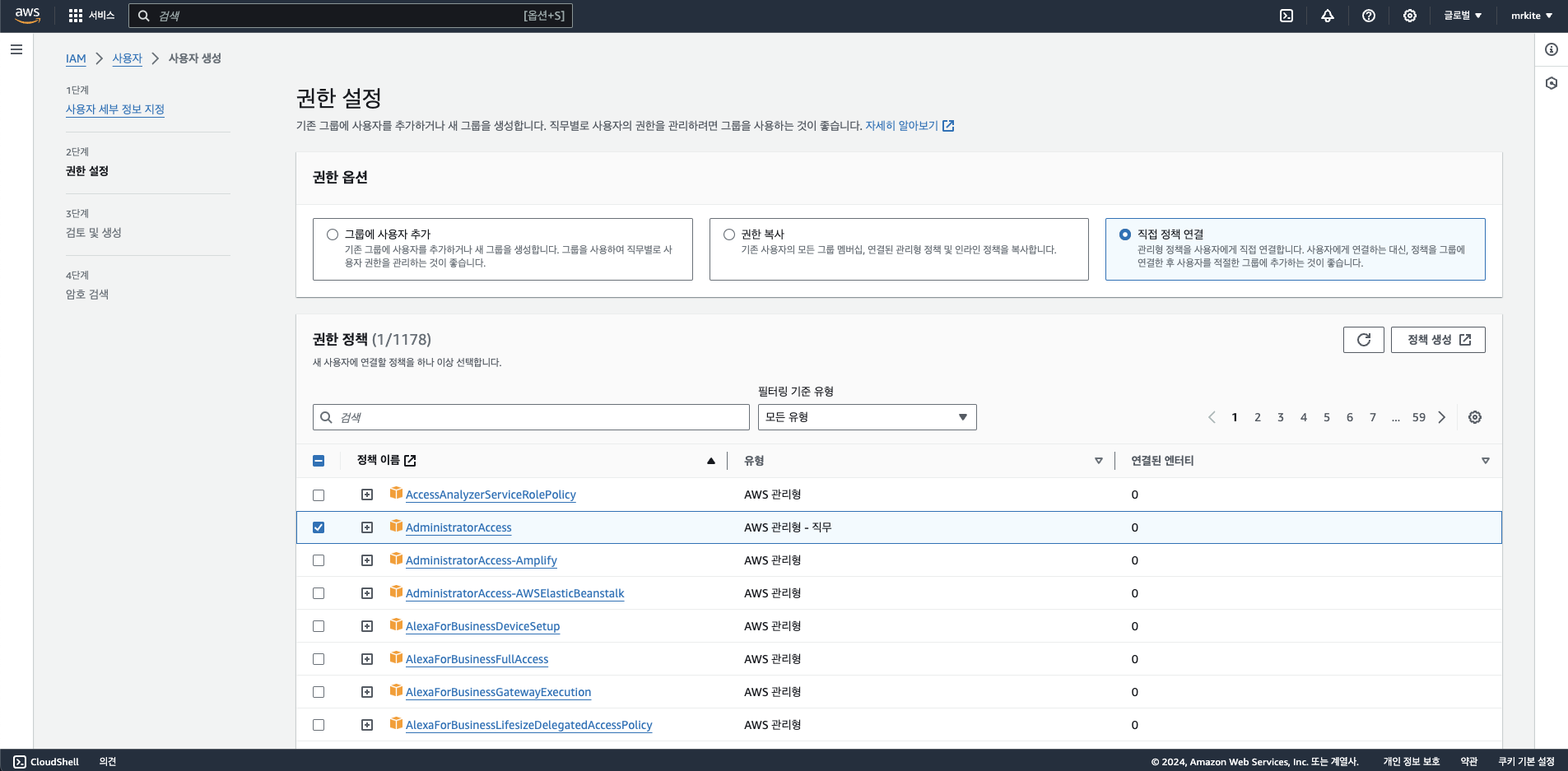Jump to page 59 of policies
The width and height of the screenshot is (1568, 771).
(x=1419, y=417)
